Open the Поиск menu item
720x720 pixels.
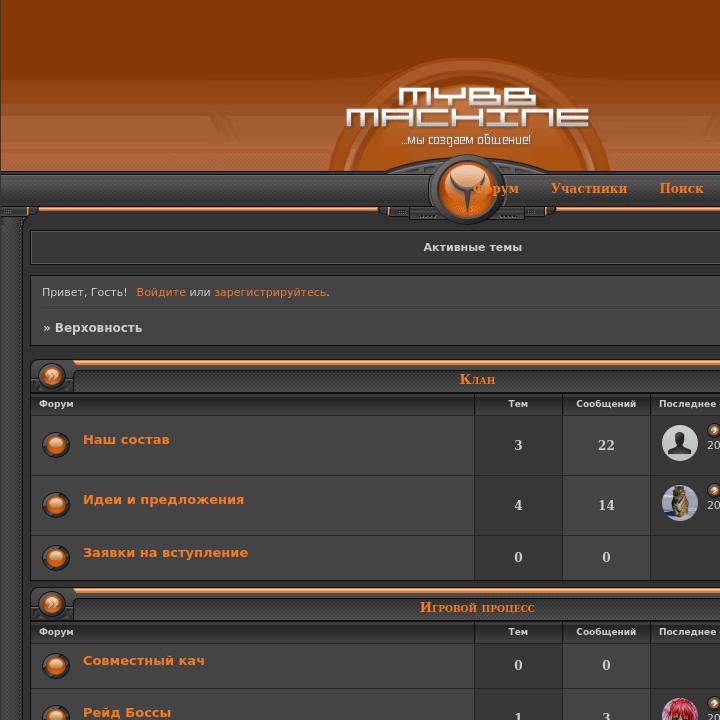[681, 188]
